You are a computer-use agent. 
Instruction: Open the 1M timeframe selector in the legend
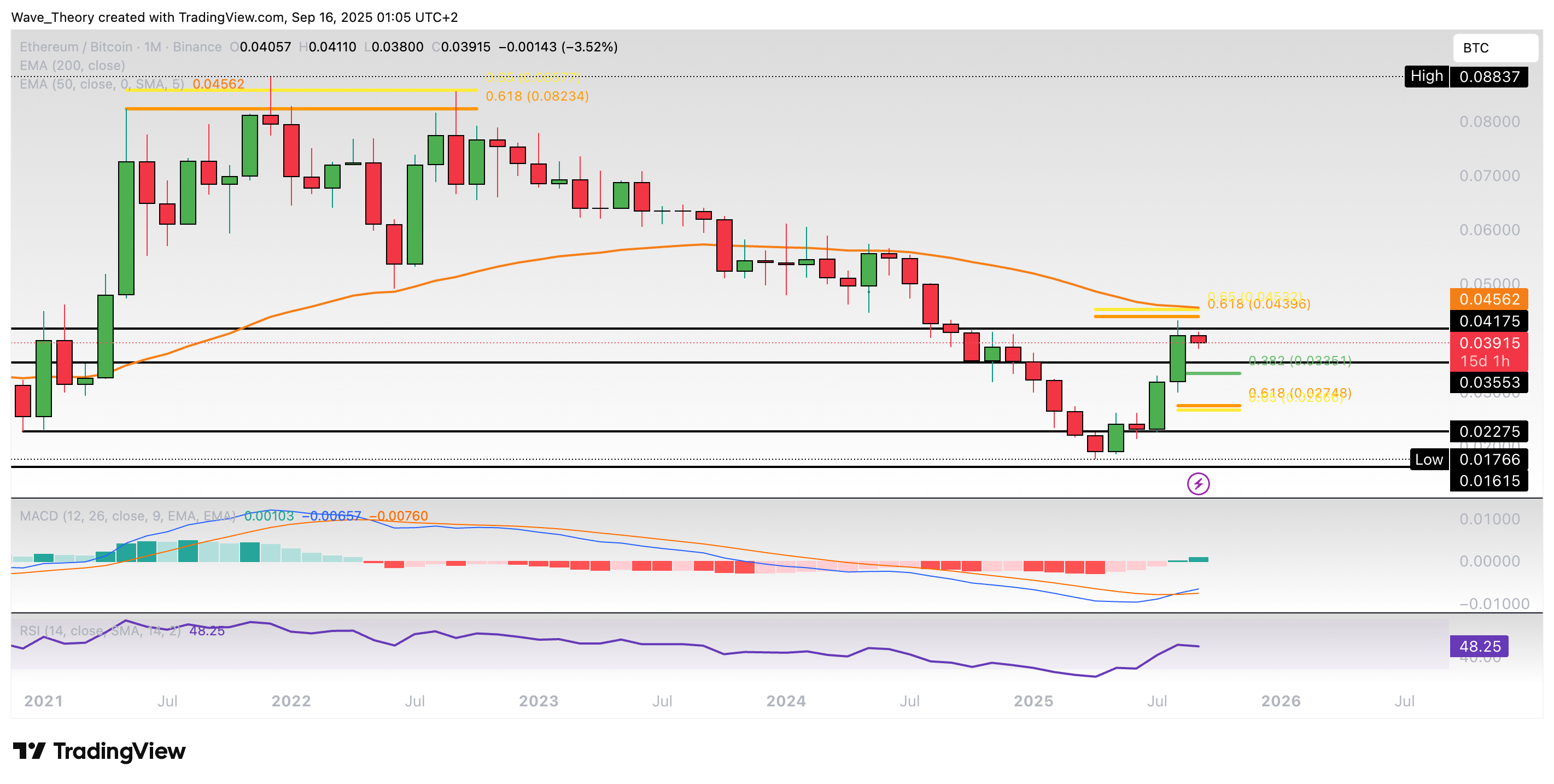[x=152, y=46]
